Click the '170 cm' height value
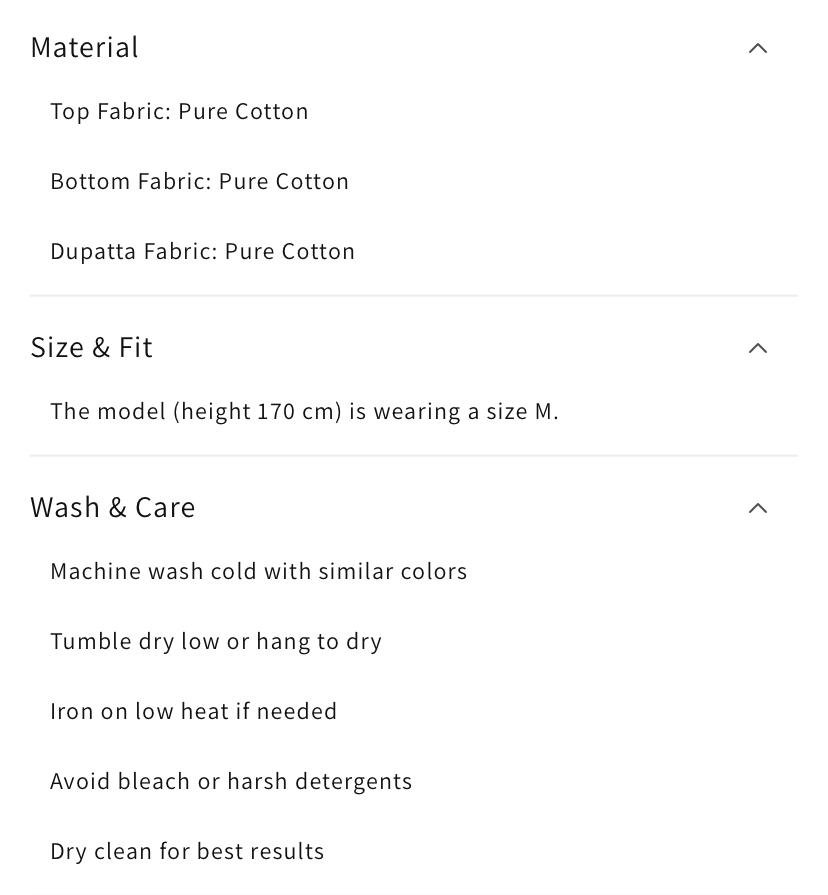The height and width of the screenshot is (895, 828). [299, 411]
